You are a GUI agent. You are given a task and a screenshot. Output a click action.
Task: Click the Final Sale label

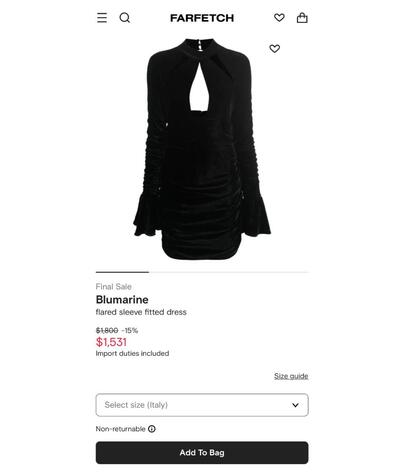pyautogui.click(x=114, y=287)
